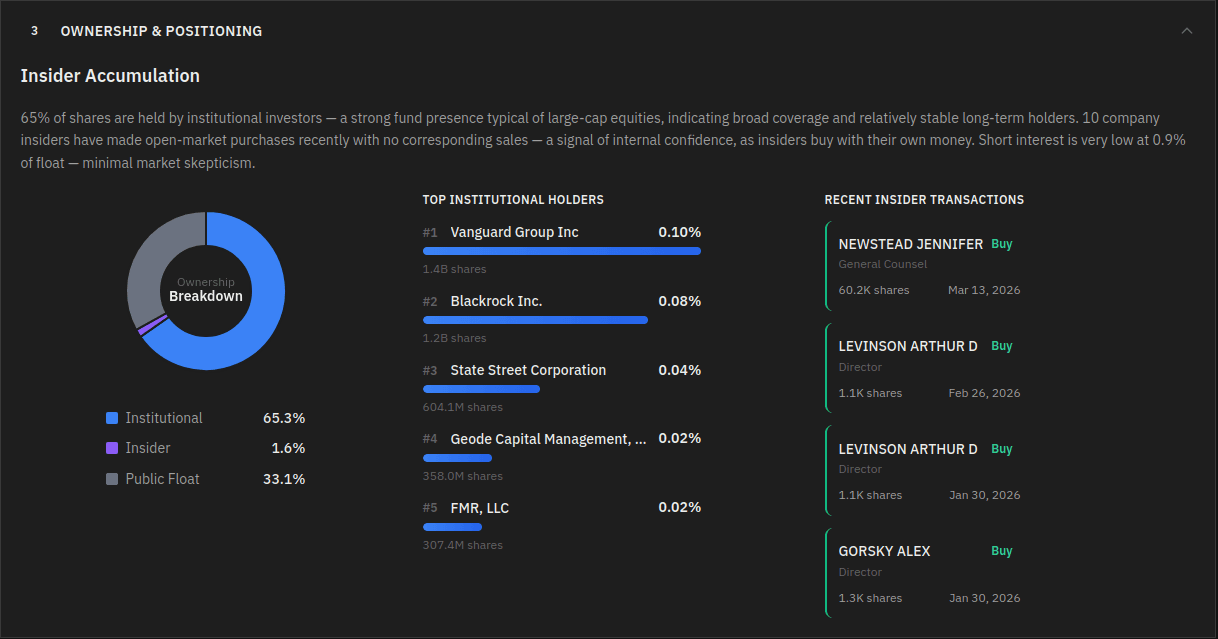Toggle the Public Float legend entry
This screenshot has width=1218, height=639.
coord(163,479)
